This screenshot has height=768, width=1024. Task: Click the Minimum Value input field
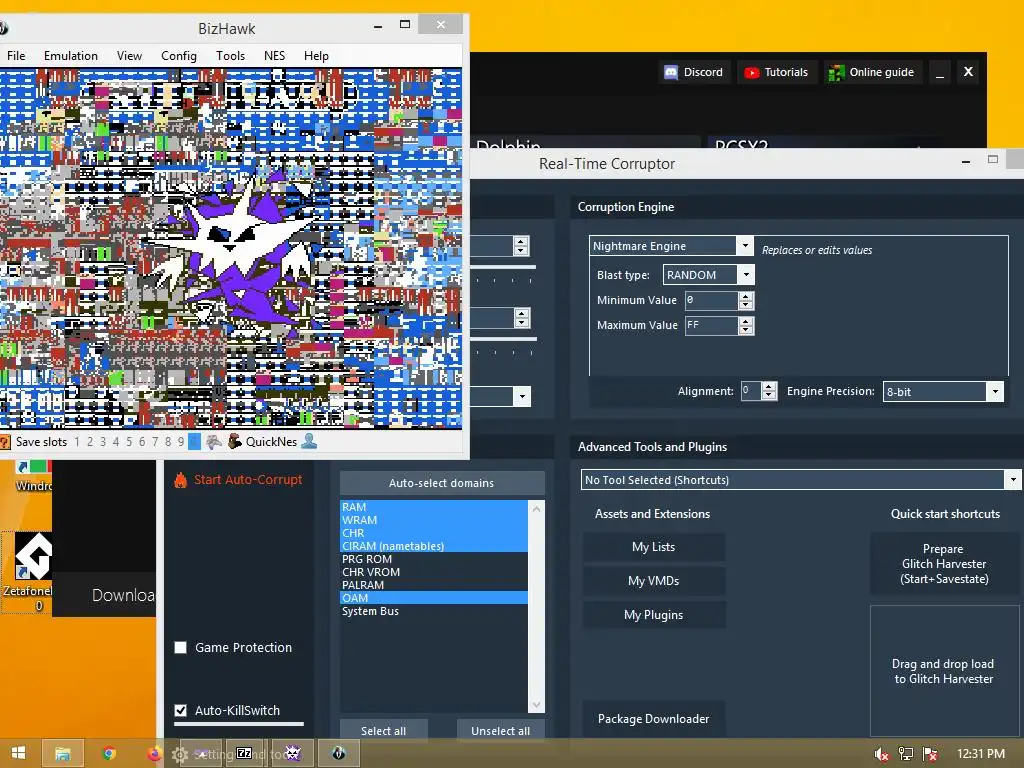click(x=711, y=300)
